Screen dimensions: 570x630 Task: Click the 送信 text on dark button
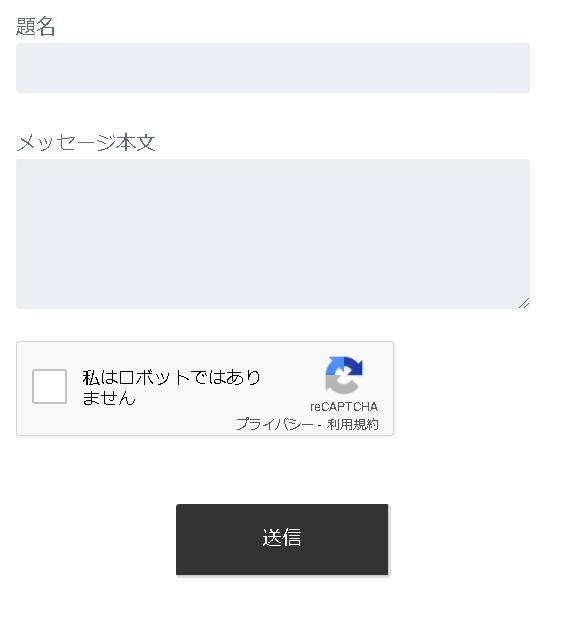[282, 538]
